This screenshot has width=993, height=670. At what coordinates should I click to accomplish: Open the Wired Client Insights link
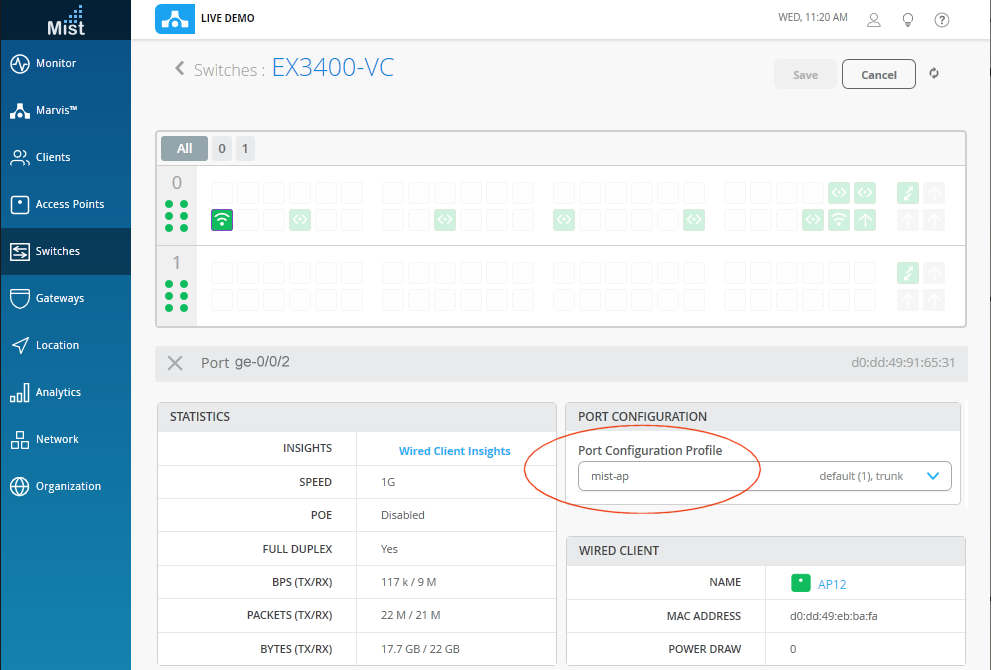coord(454,452)
